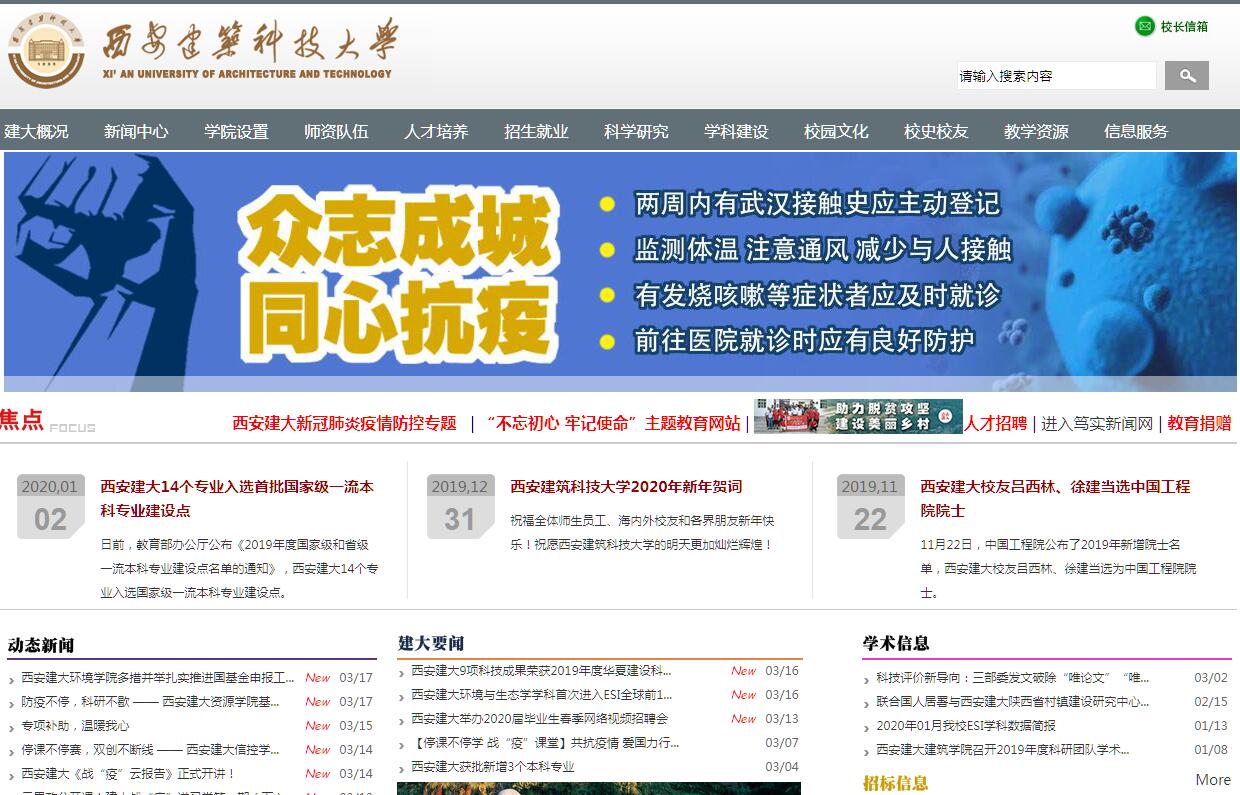Open 西安建筑科技大学2020年新年贺词 headline
Image resolution: width=1240 pixels, height=795 pixels.
click(x=626, y=487)
